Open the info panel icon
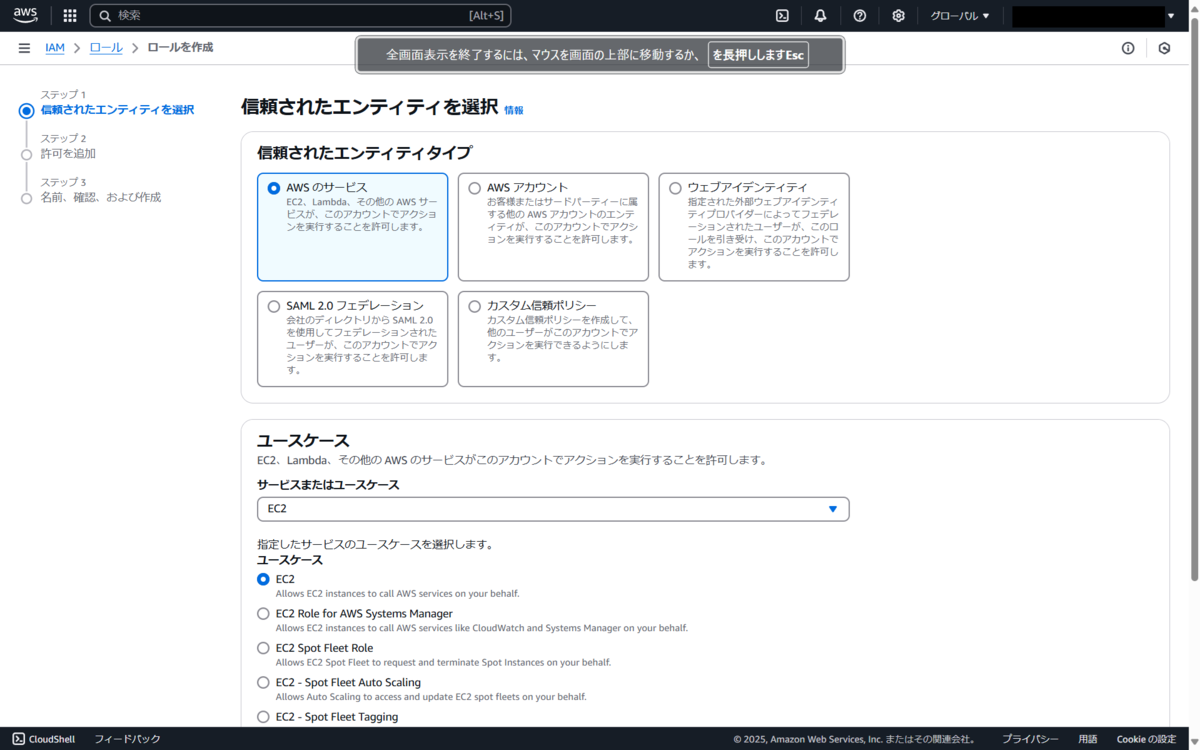This screenshot has width=1200, height=750. pyautogui.click(x=1128, y=48)
